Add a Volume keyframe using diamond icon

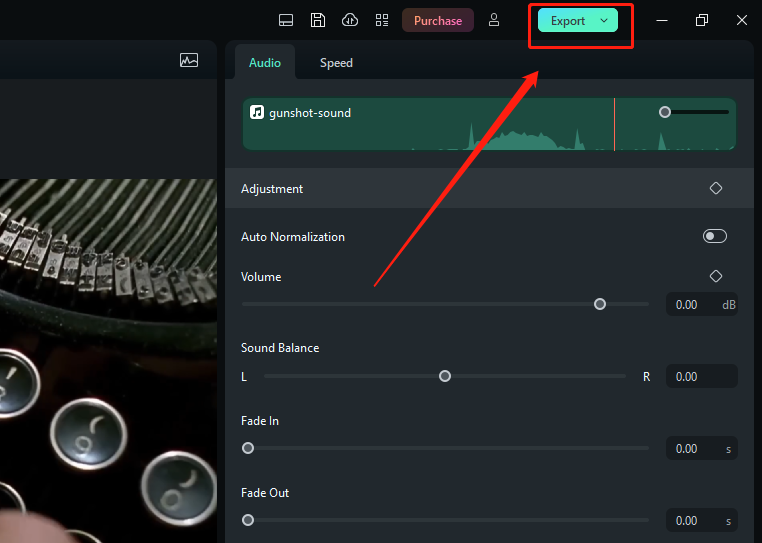[716, 276]
